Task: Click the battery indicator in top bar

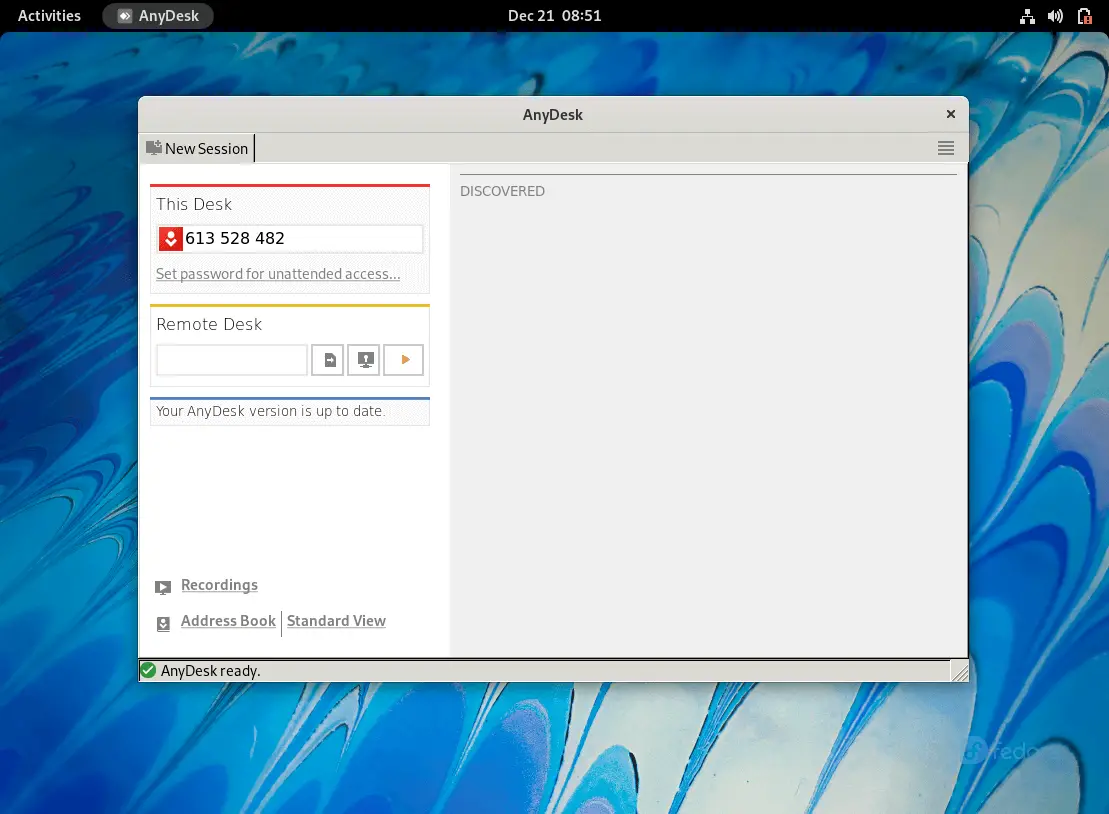Action: (x=1084, y=16)
